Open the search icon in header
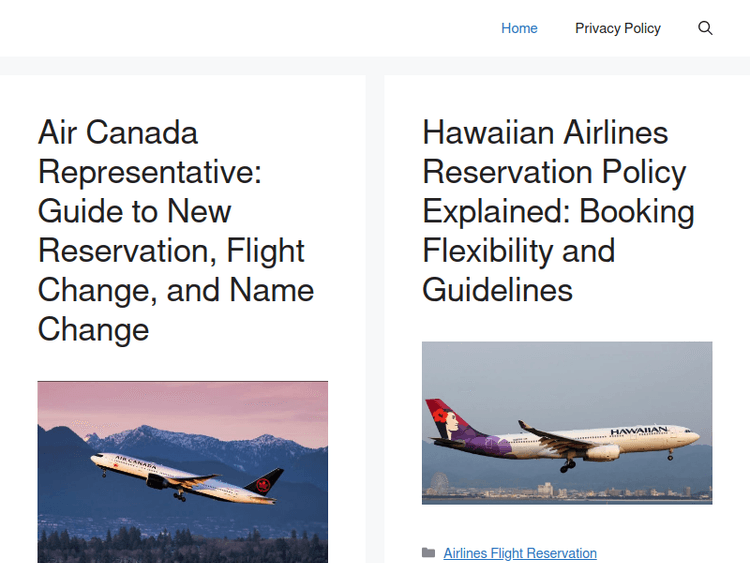Viewport: 750px width, 563px height. tap(705, 28)
